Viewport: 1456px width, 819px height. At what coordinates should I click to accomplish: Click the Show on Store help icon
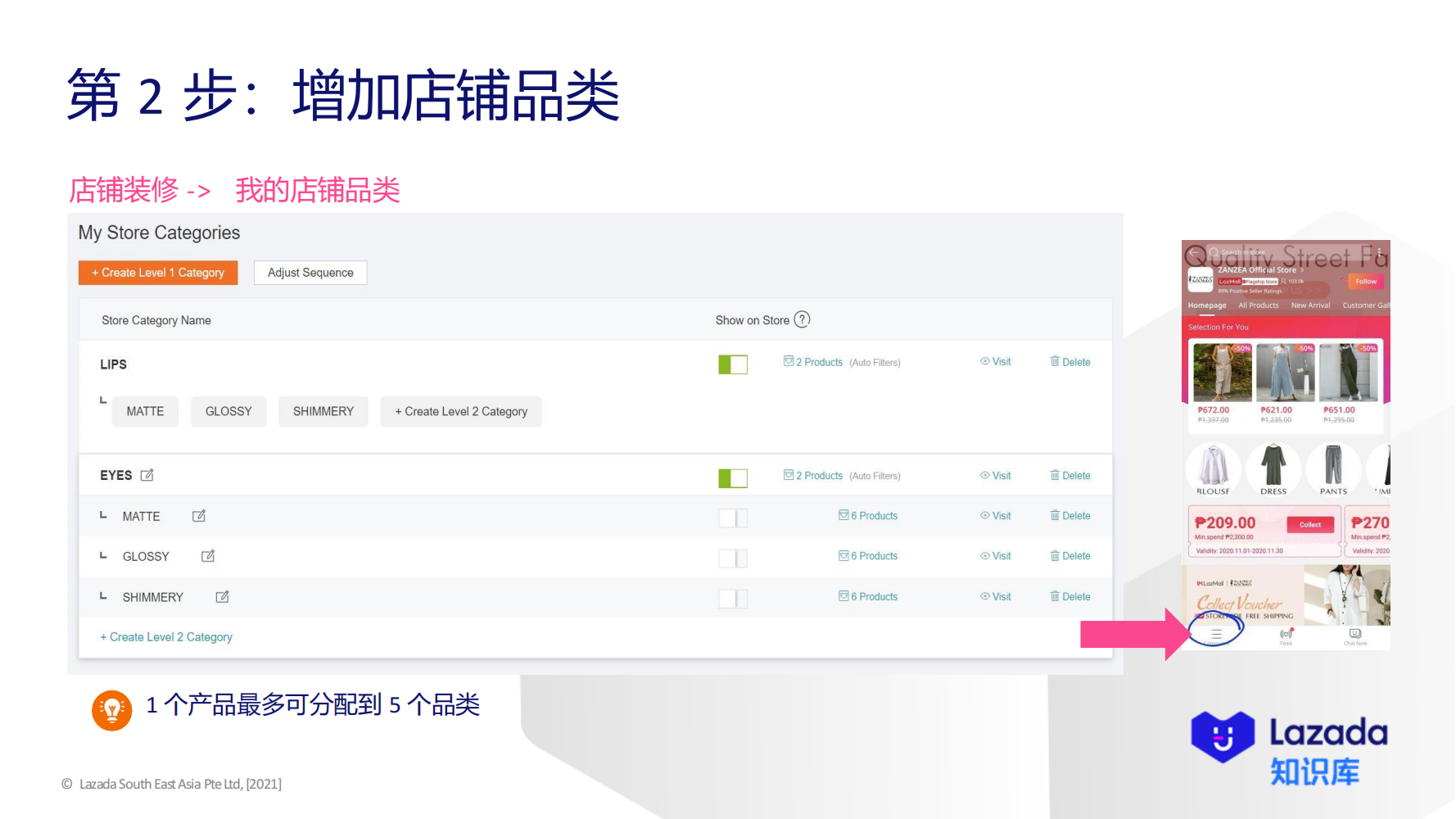click(x=802, y=319)
